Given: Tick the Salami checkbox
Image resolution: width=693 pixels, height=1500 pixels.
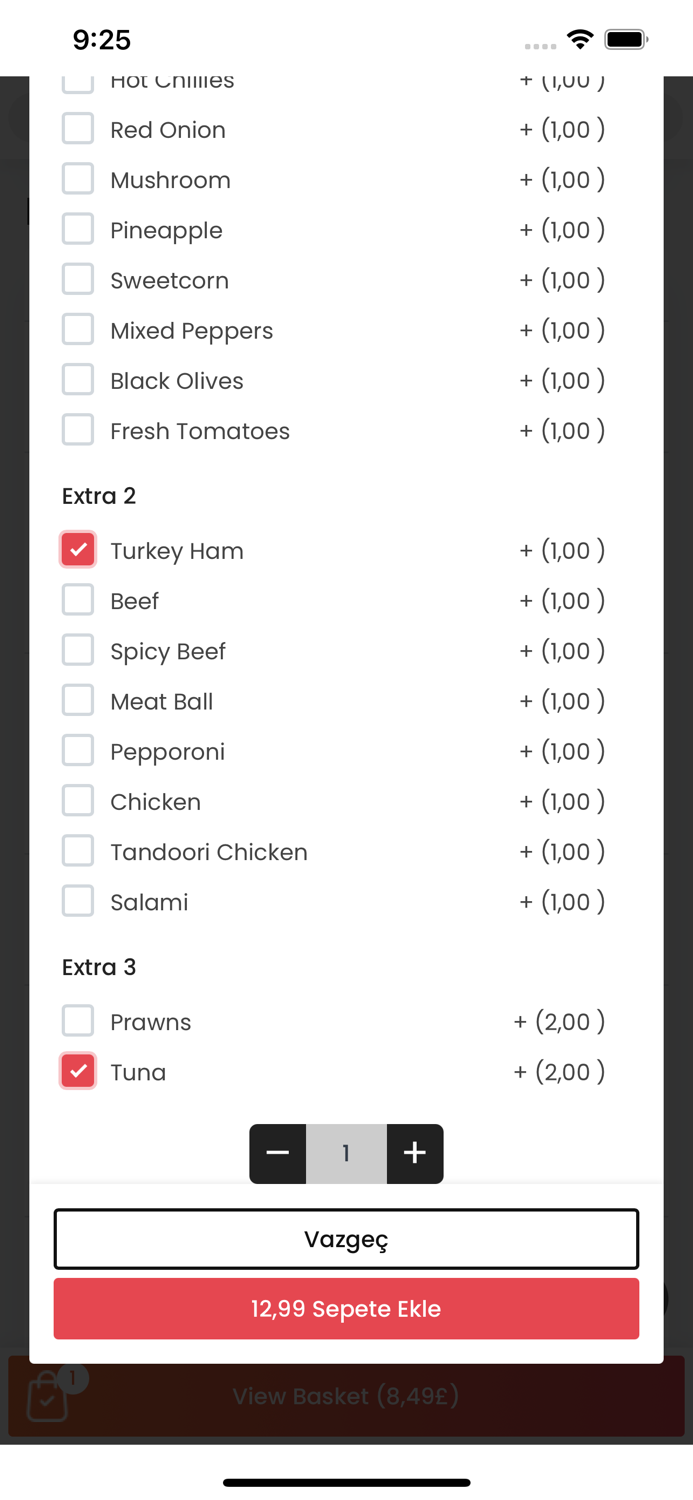Looking at the screenshot, I should [x=78, y=901].
